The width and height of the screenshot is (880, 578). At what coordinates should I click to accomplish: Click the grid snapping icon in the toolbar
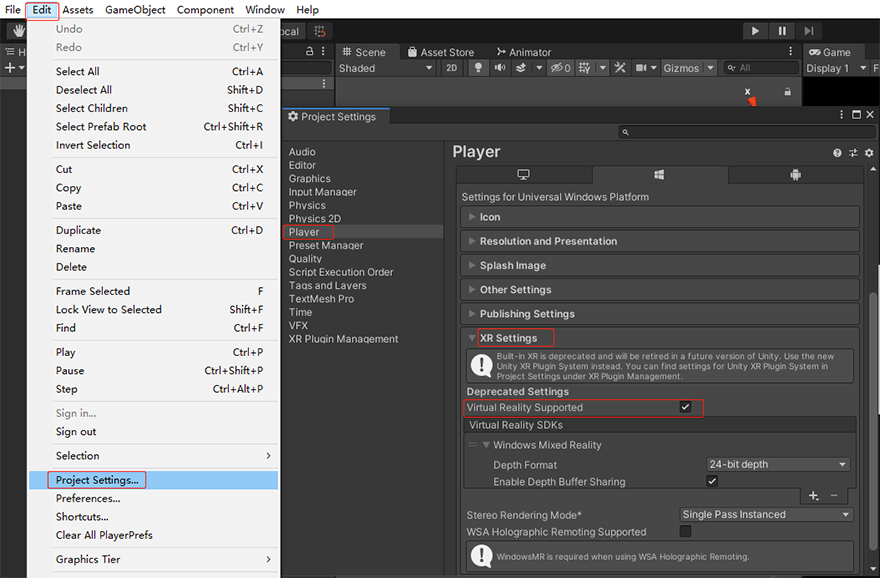click(320, 31)
